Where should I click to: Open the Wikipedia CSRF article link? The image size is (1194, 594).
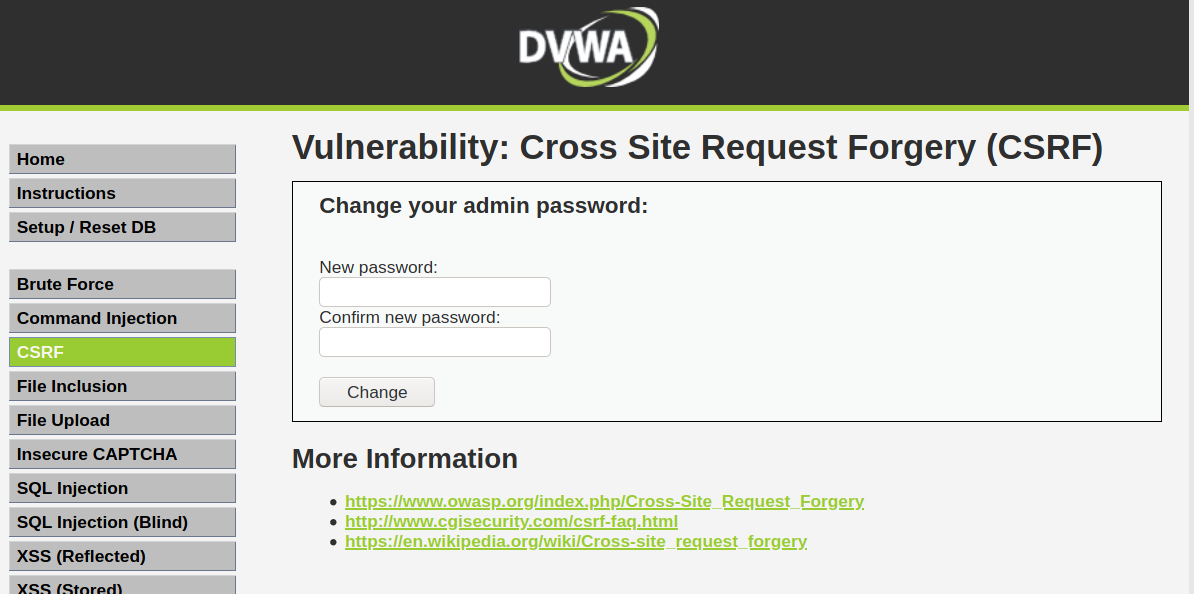point(576,541)
